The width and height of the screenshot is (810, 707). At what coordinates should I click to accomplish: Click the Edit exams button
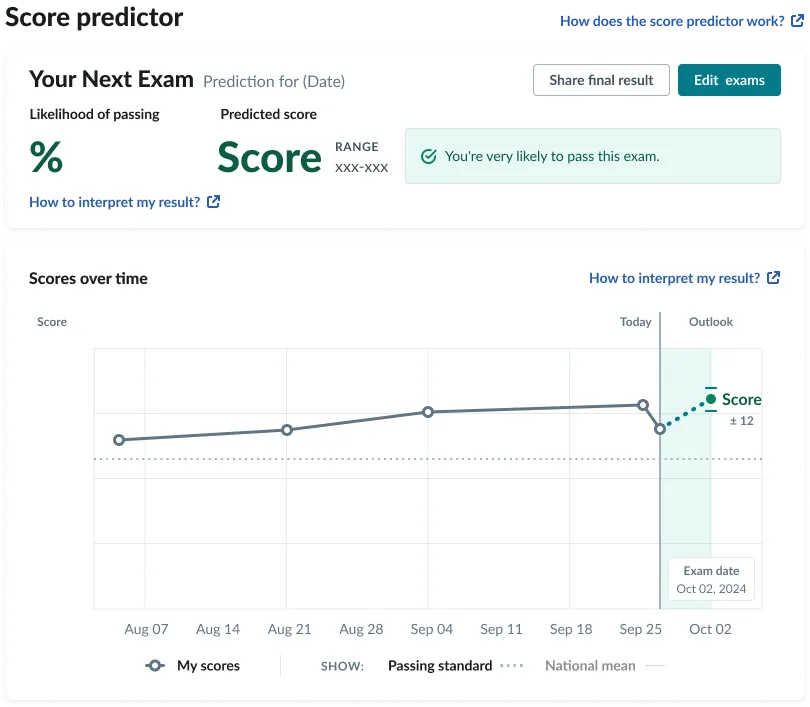tap(729, 80)
